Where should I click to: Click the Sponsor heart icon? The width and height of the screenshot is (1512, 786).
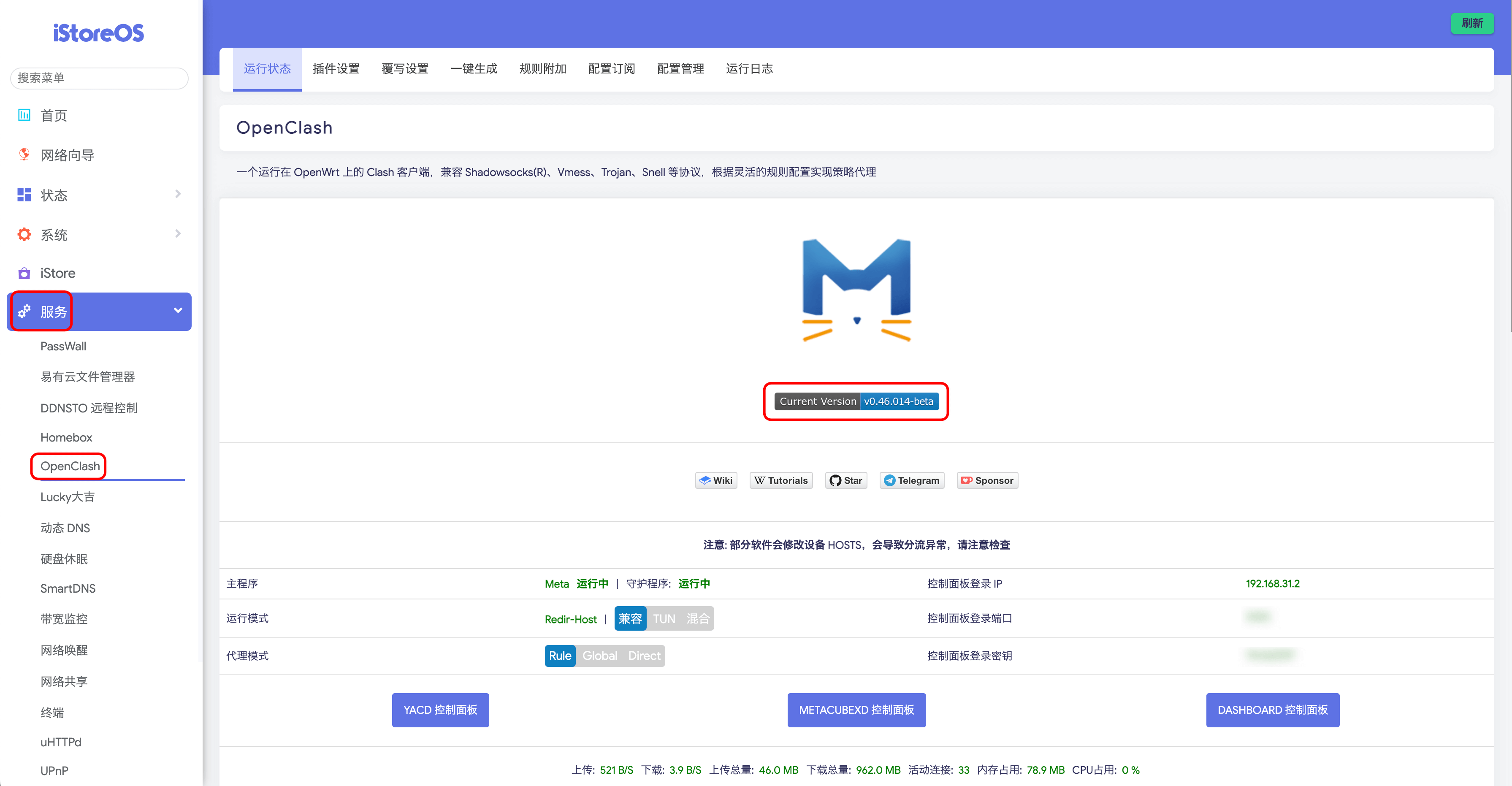967,480
